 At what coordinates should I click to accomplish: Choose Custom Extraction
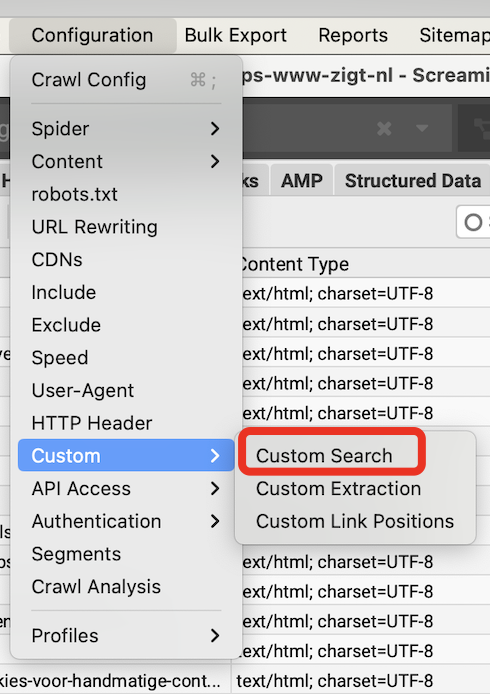pos(338,489)
